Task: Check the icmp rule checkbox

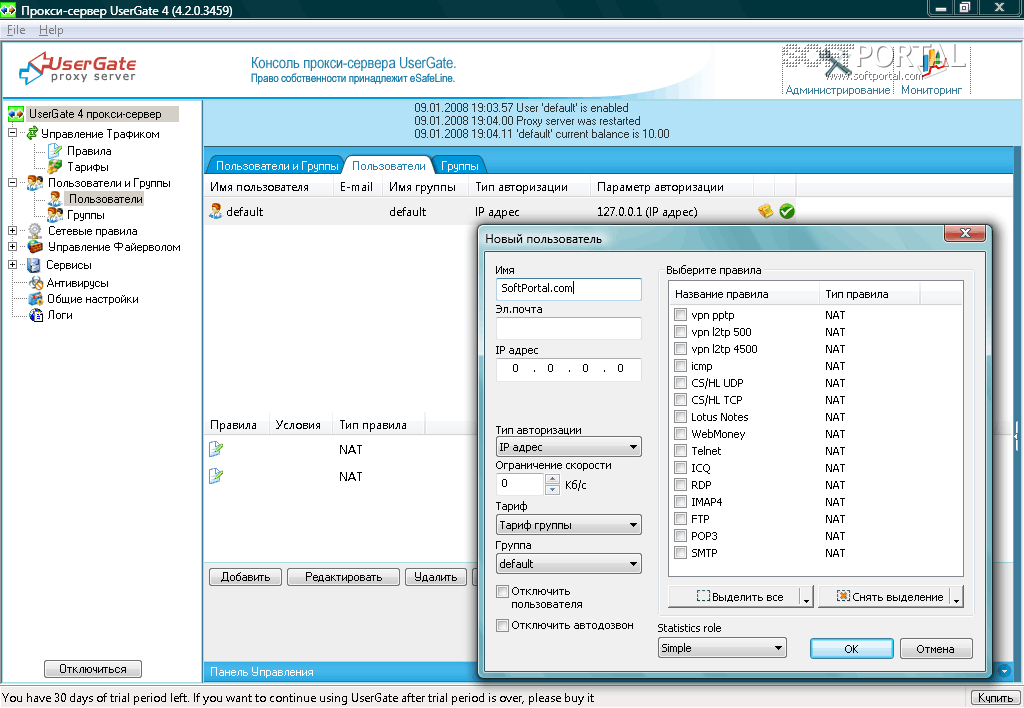Action: click(x=680, y=366)
